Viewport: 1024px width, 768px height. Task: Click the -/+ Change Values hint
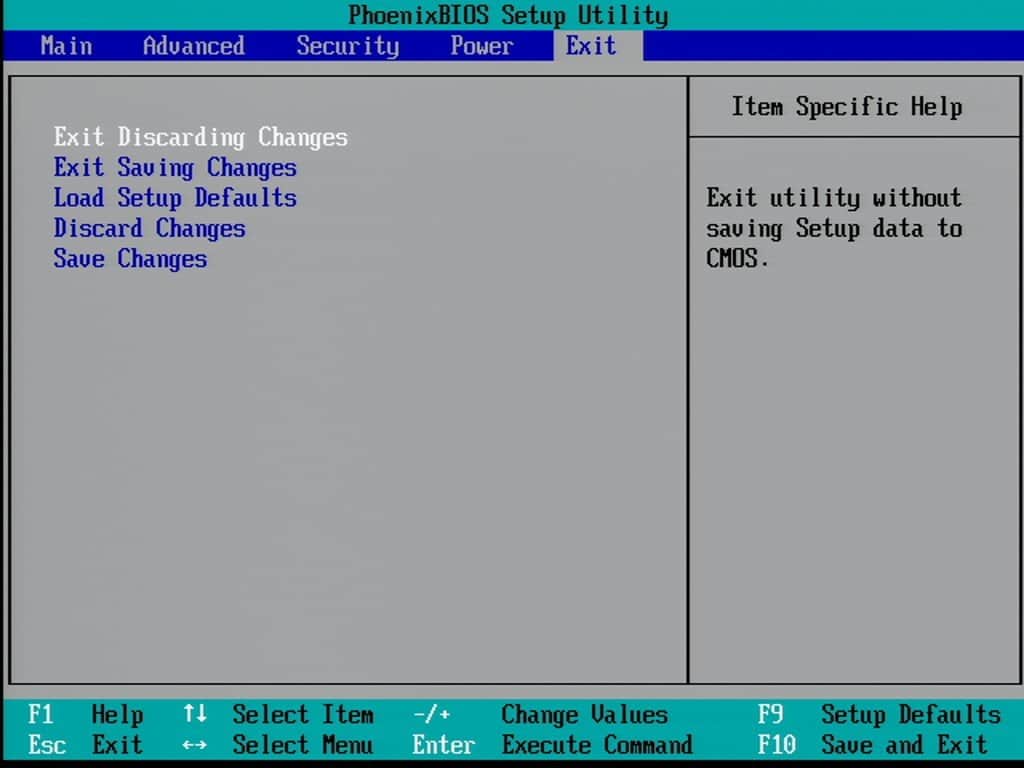540,714
